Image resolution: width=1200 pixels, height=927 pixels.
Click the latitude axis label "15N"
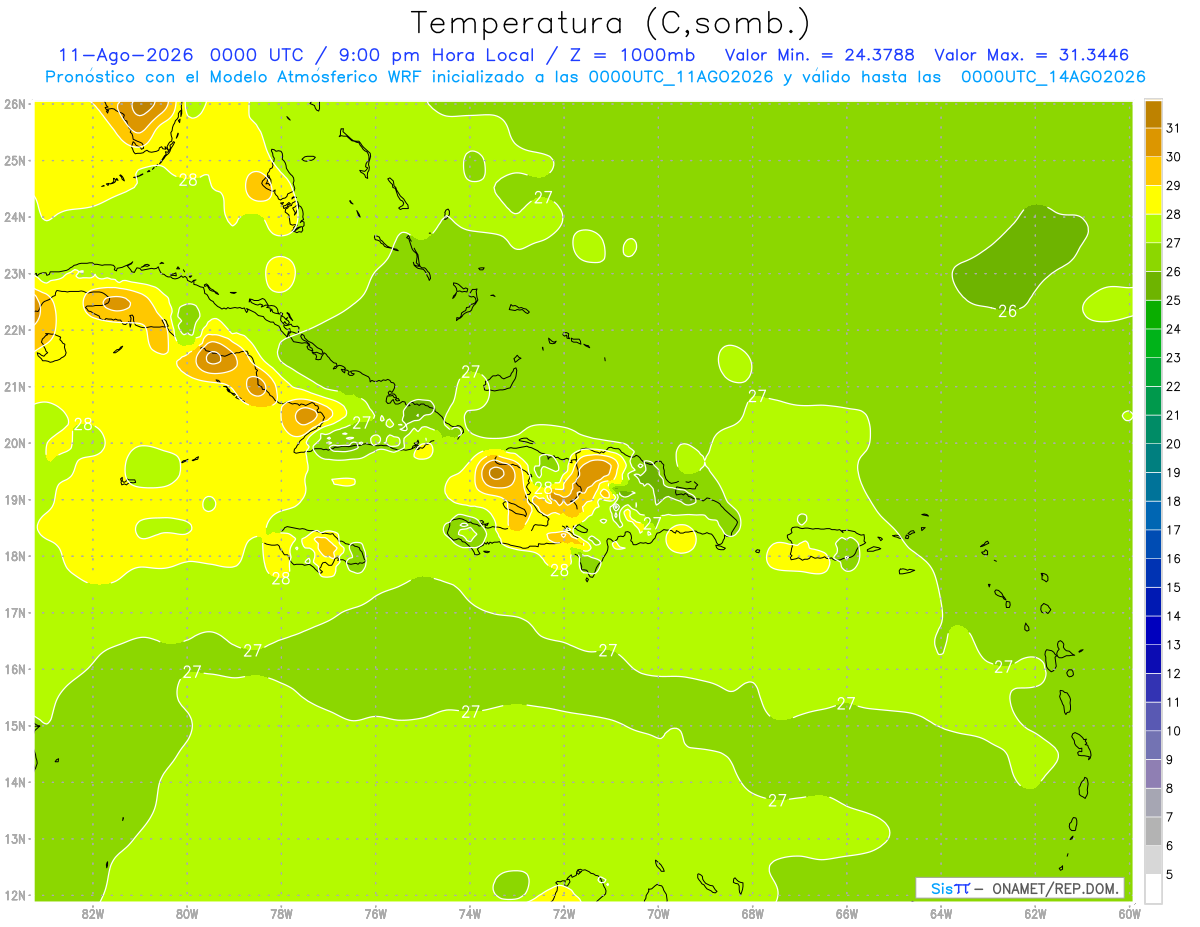[15, 726]
